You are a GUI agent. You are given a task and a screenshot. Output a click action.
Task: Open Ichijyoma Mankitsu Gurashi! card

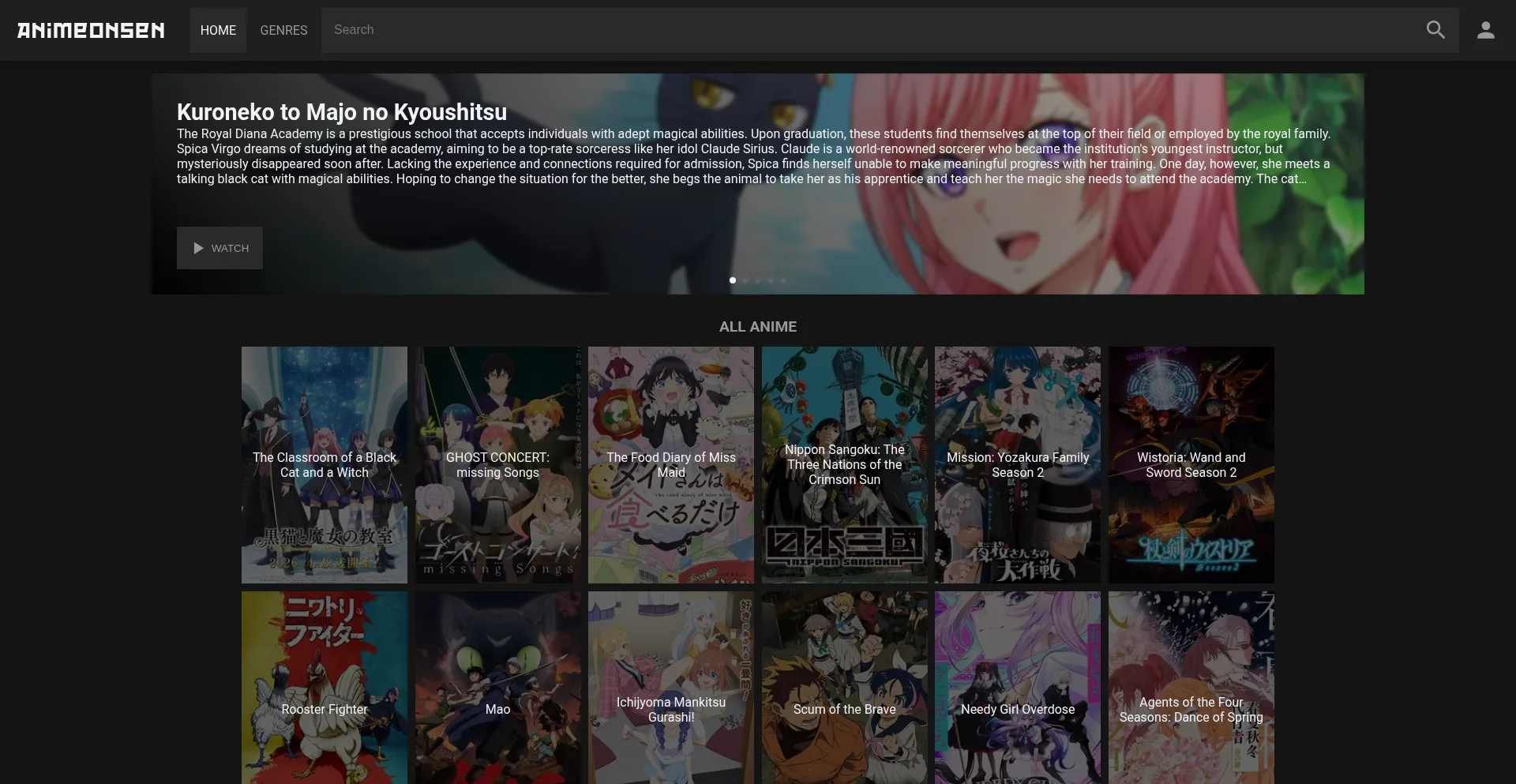[x=671, y=688]
